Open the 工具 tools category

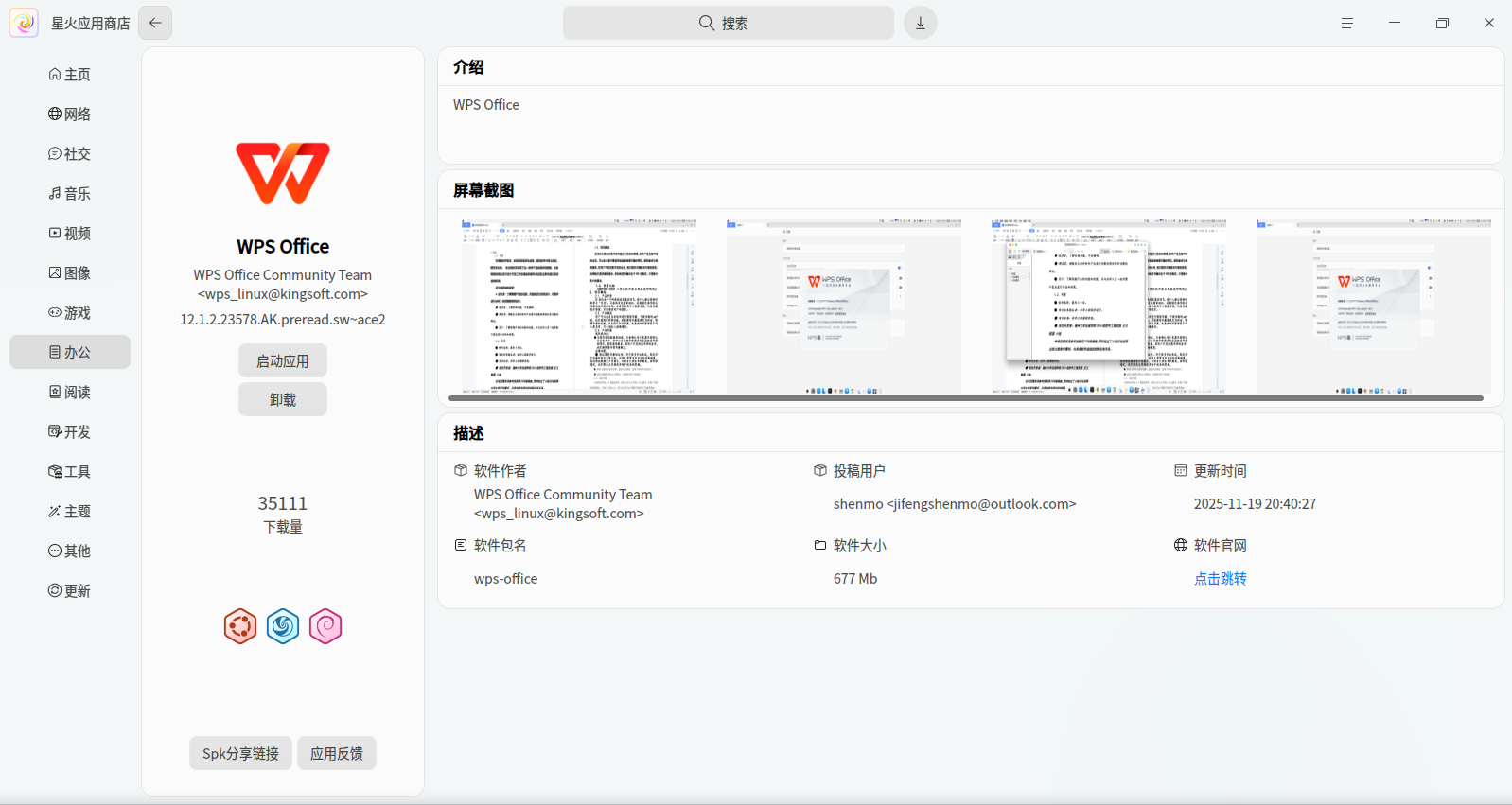(x=70, y=471)
